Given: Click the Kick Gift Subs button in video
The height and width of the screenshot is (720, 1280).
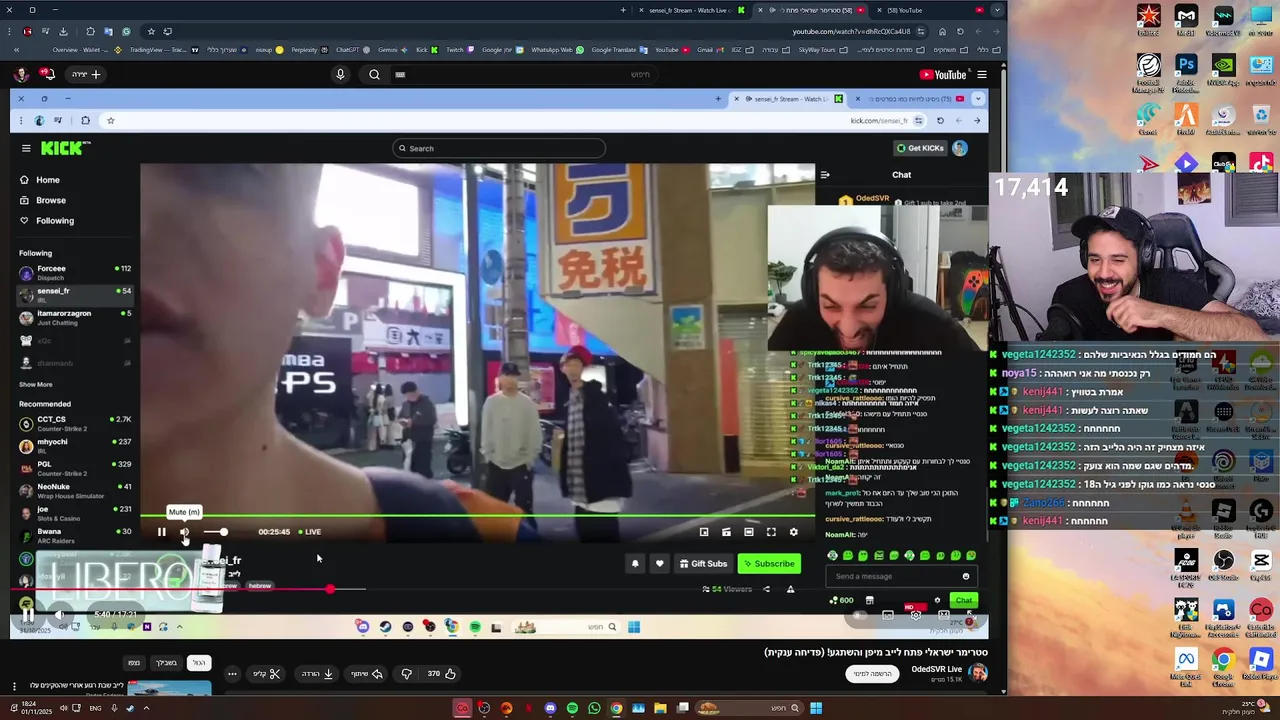Looking at the screenshot, I should coord(704,564).
